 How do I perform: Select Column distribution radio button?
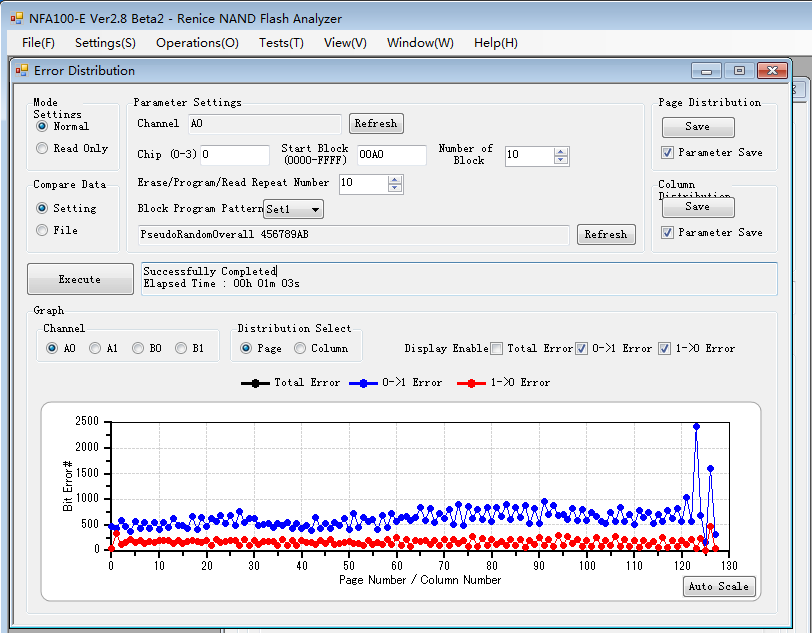(300, 348)
